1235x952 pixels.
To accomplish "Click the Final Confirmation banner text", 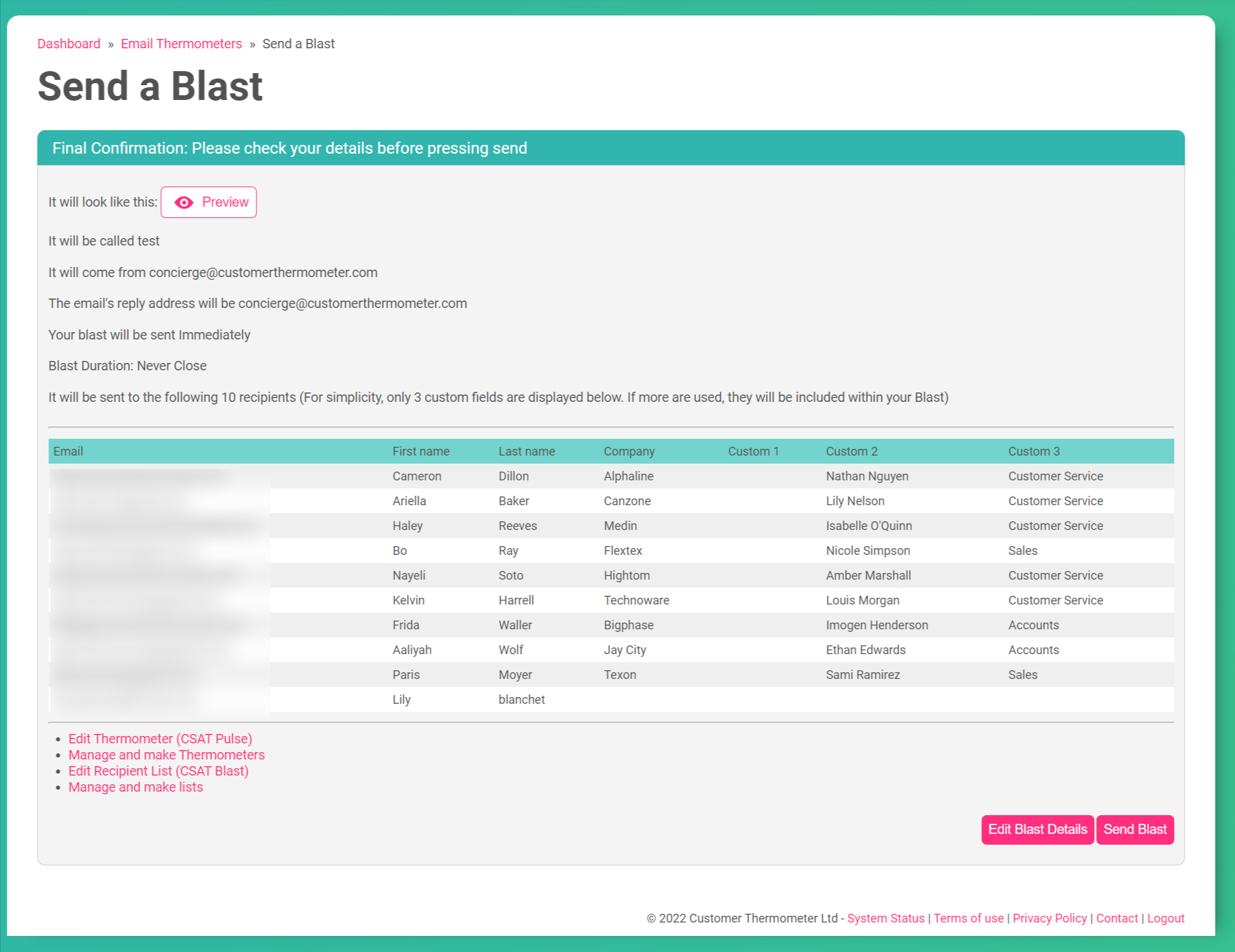I will [289, 148].
